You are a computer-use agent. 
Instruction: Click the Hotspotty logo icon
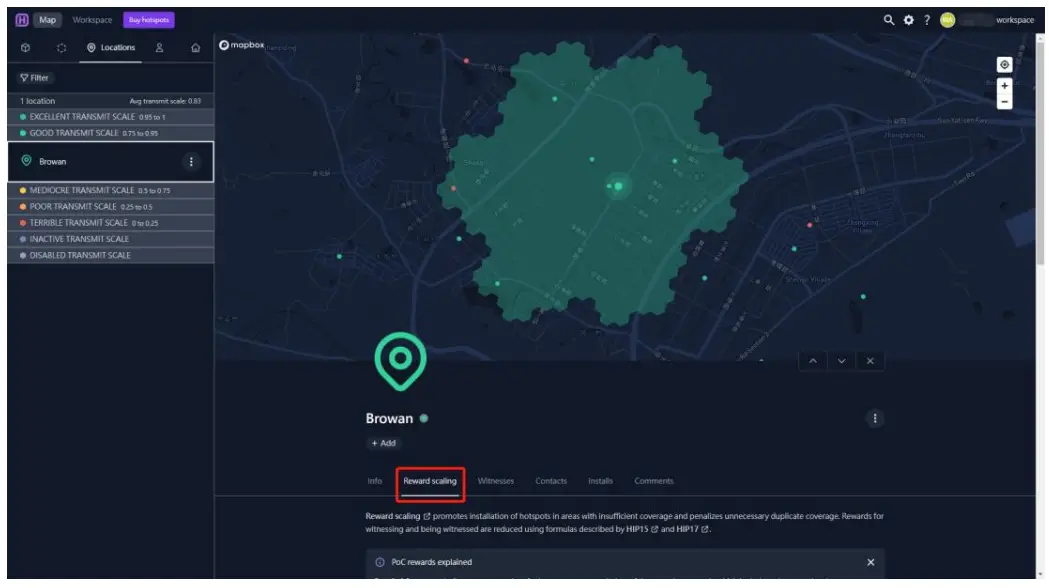point(21,20)
